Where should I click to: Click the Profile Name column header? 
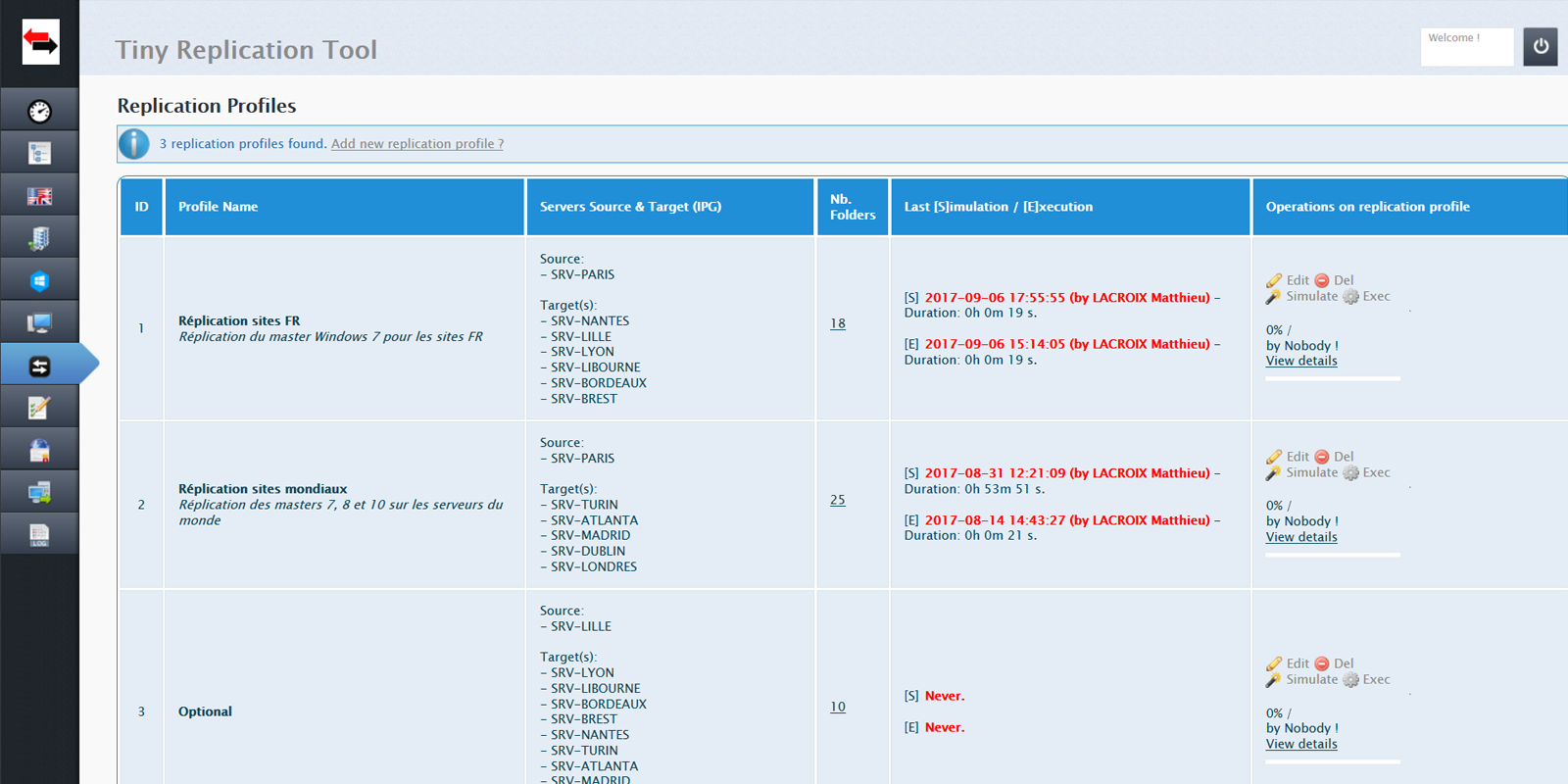pyautogui.click(x=345, y=207)
